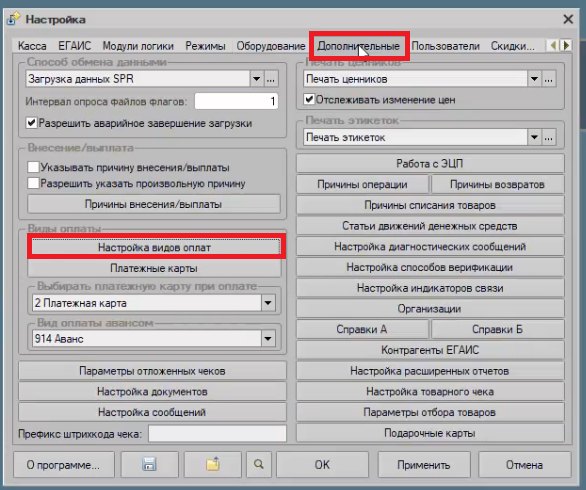
Task: Open the Скидки tab
Action: (x=512, y=46)
